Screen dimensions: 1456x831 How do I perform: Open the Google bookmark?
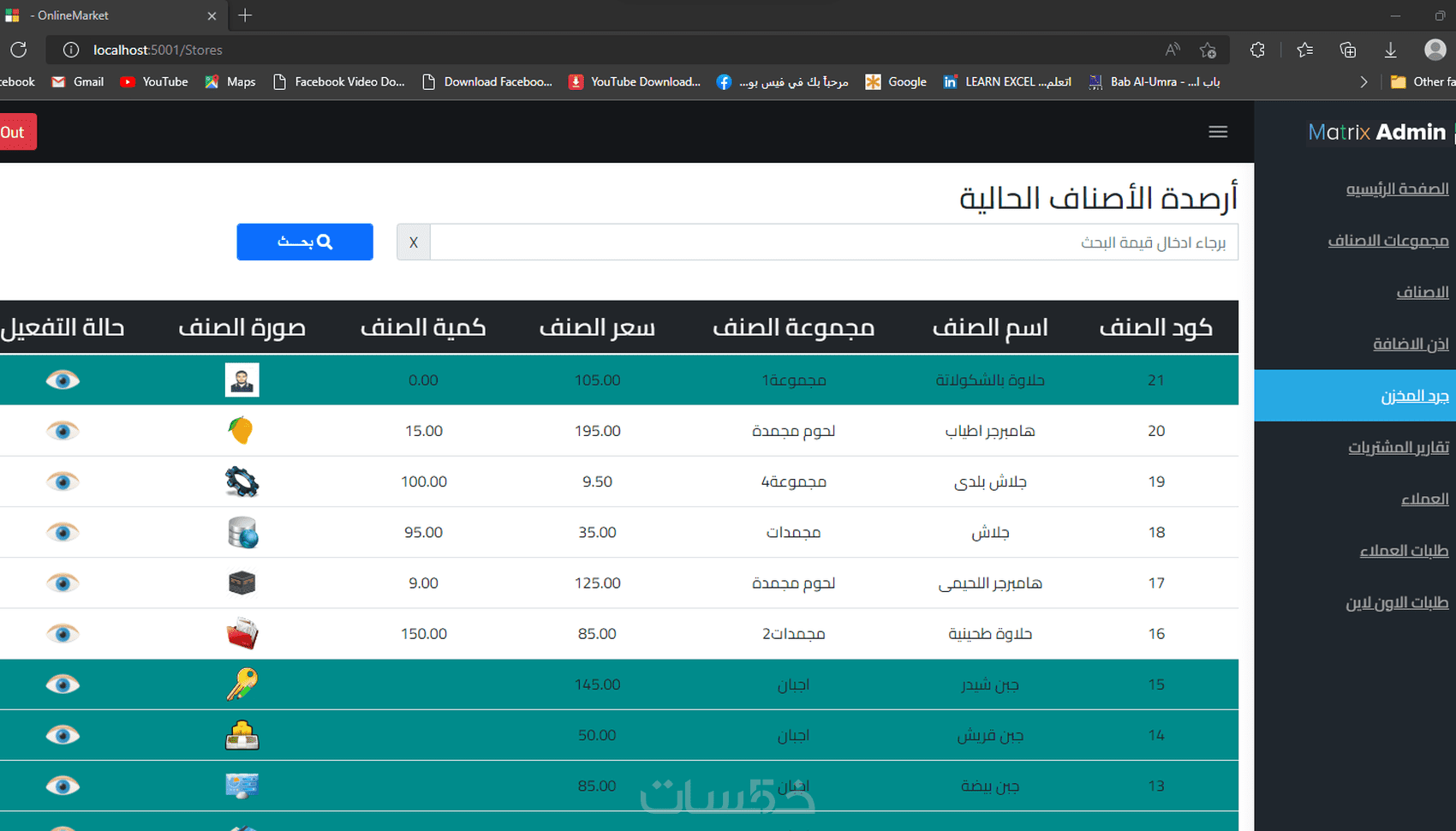[x=896, y=81]
